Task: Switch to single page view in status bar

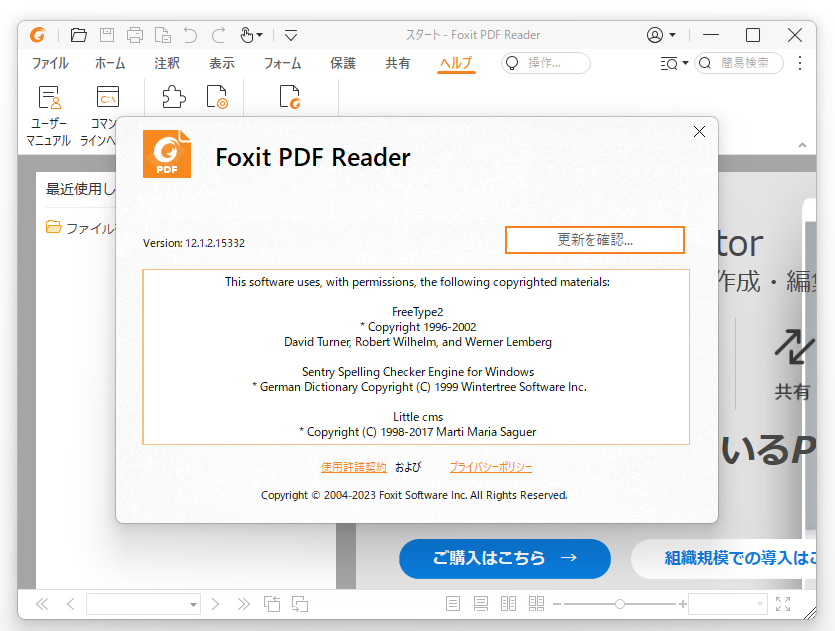Action: click(x=452, y=604)
